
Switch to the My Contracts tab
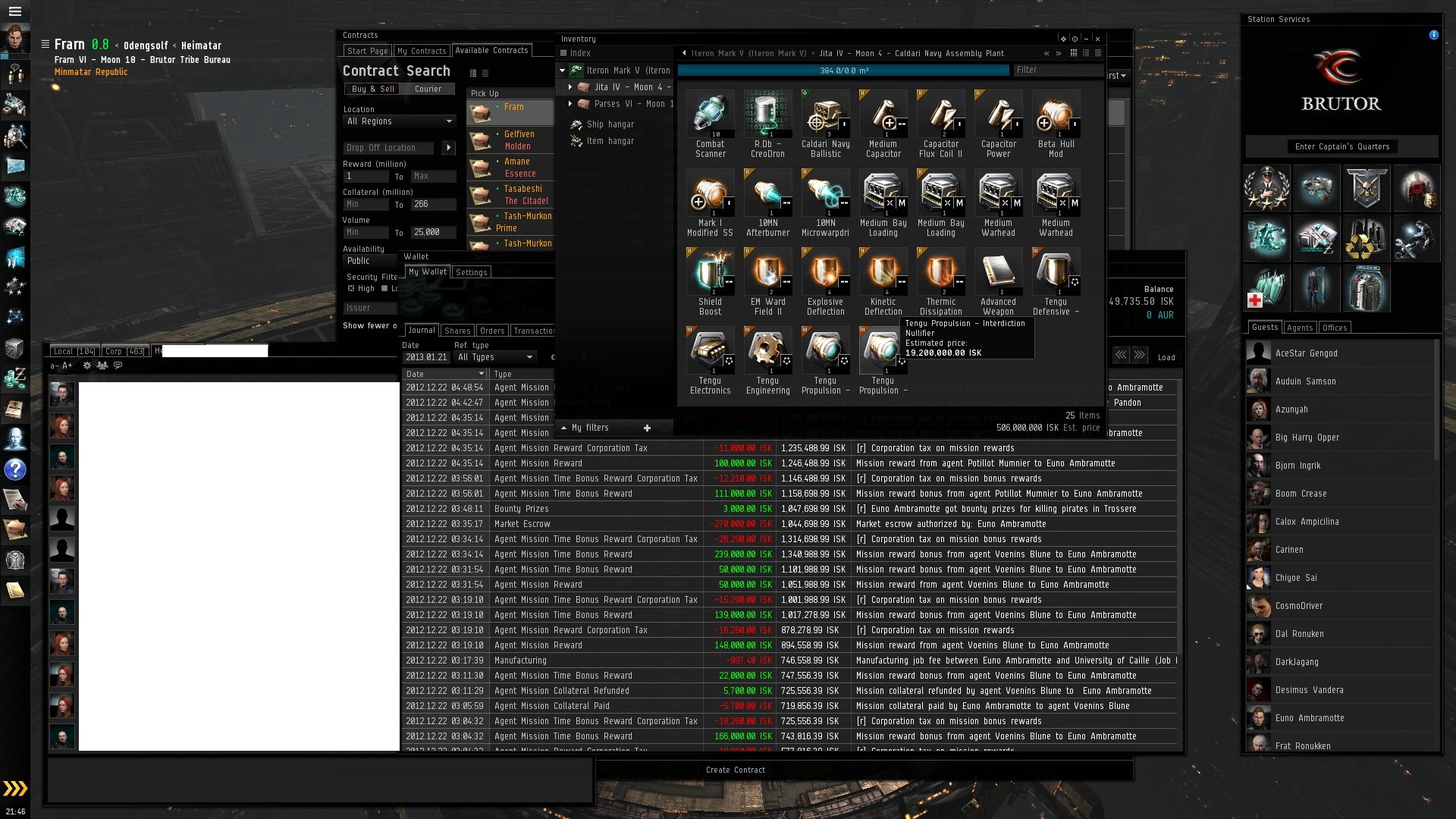pyautogui.click(x=422, y=51)
